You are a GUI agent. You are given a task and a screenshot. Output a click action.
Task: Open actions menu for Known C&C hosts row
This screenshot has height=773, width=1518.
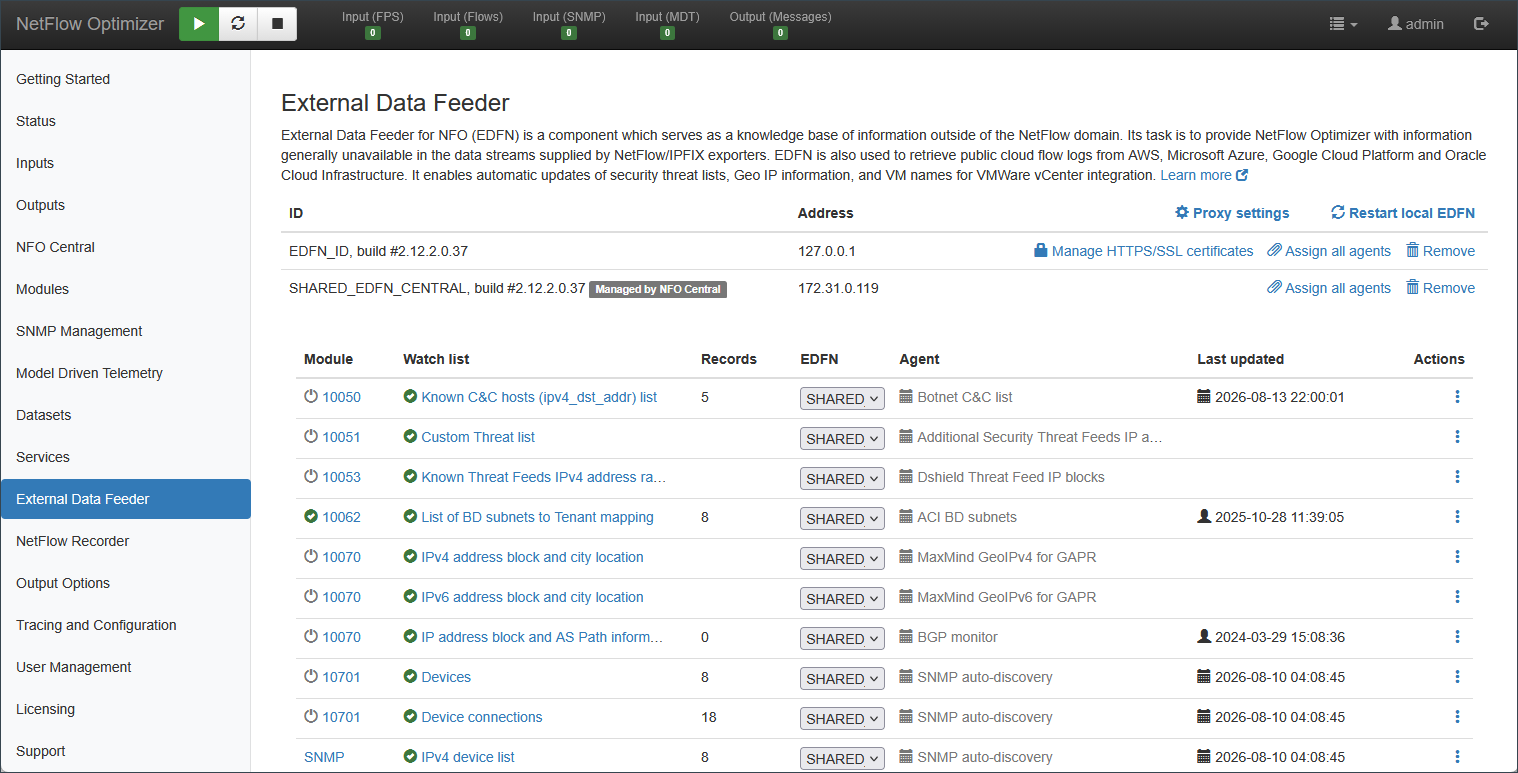point(1457,397)
